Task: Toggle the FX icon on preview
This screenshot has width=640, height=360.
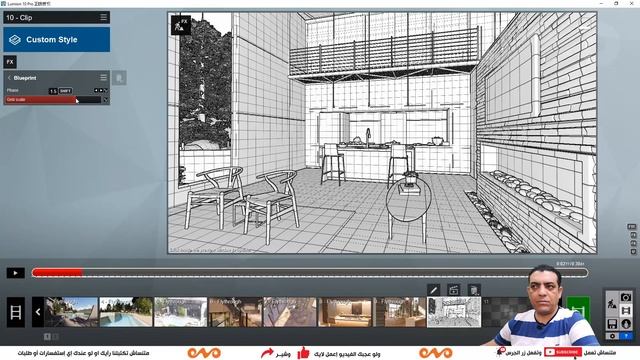Action: tap(181, 25)
